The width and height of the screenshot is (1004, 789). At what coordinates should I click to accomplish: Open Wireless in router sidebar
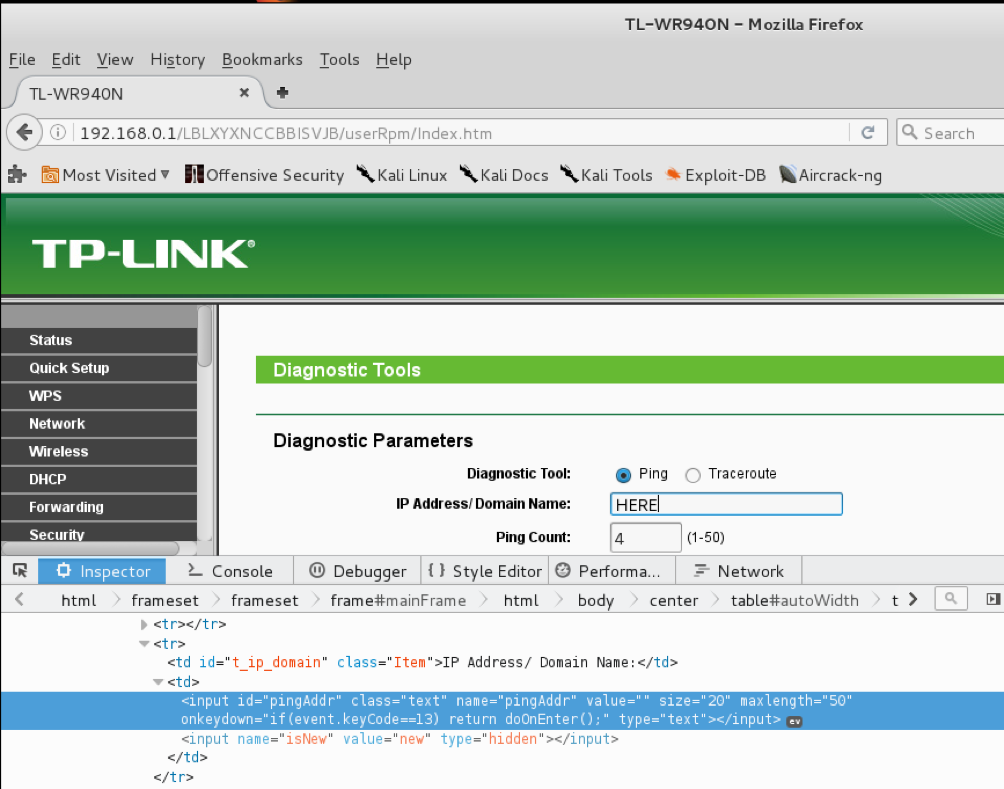pos(99,451)
